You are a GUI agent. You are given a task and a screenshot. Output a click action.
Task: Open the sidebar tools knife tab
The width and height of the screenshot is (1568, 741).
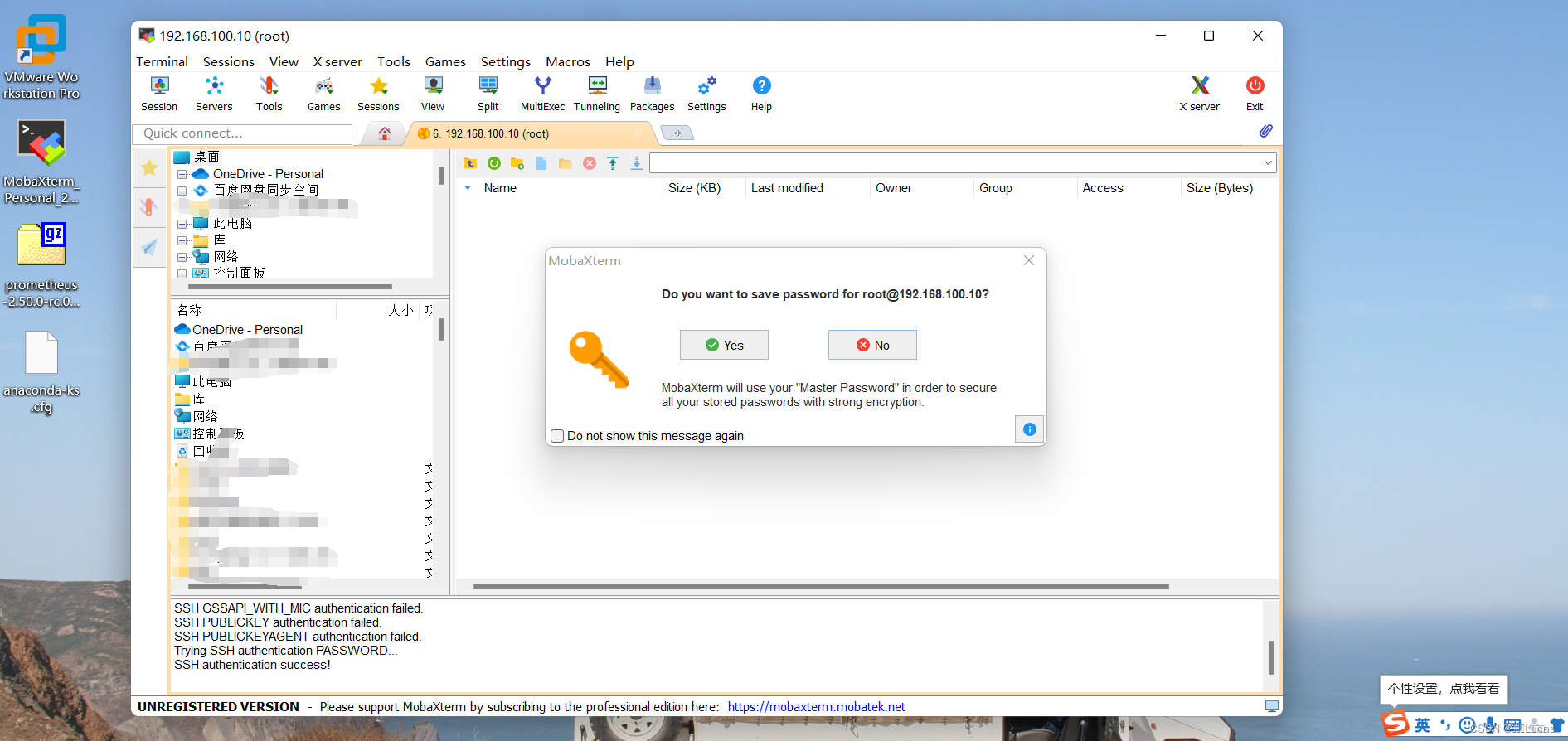(149, 207)
